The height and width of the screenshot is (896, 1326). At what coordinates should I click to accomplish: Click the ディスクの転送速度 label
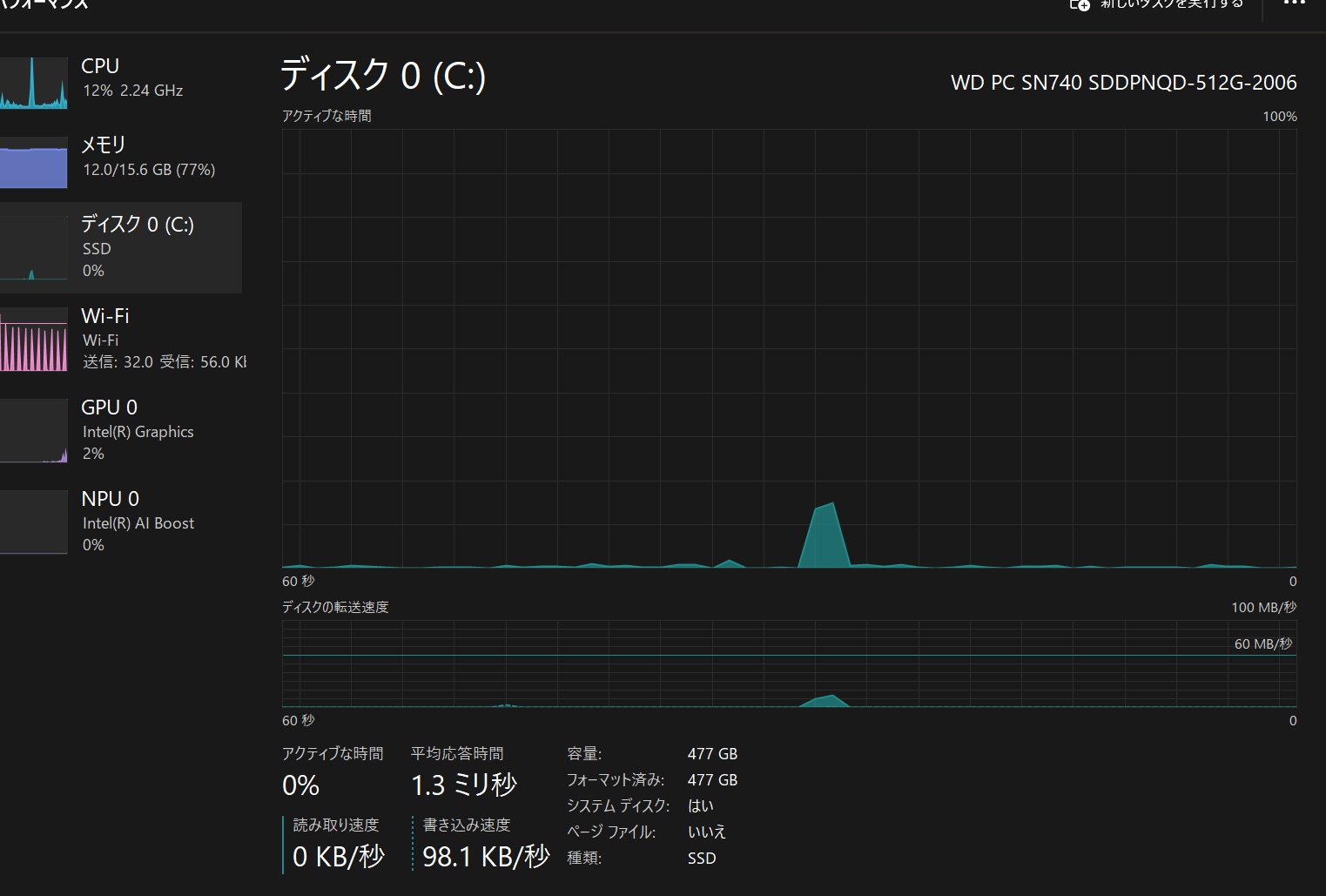coord(335,607)
